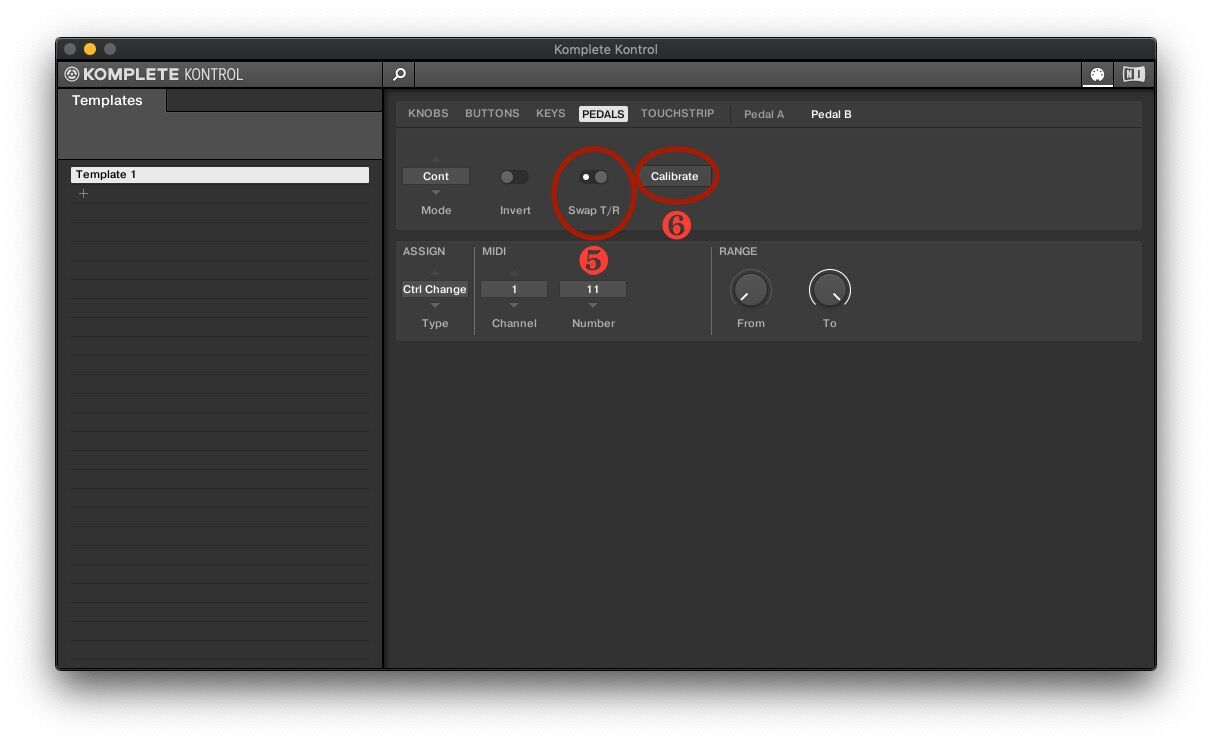Decrease the MIDI Channel with down arrow

click(514, 305)
